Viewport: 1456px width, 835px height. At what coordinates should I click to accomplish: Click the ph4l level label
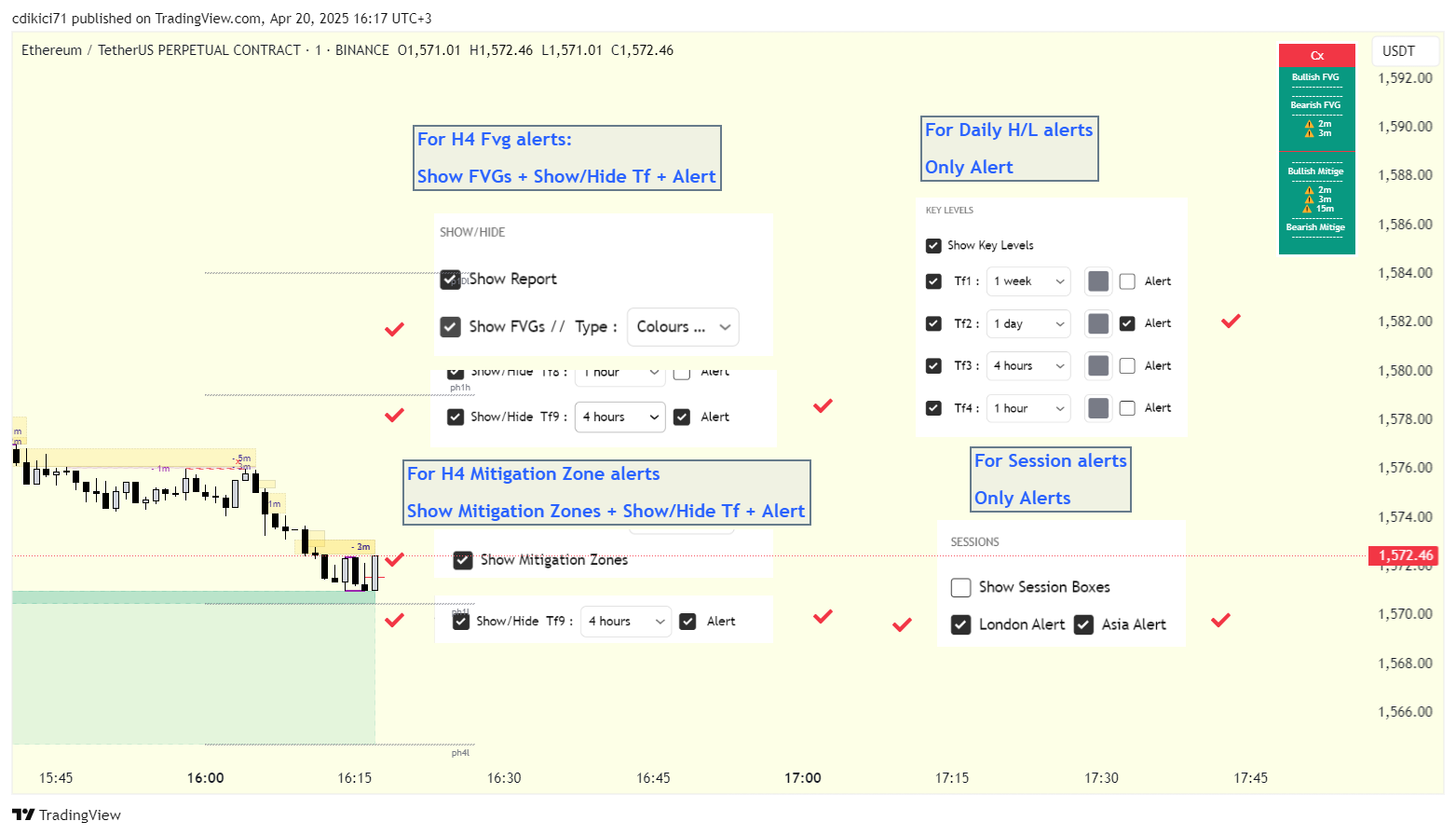[460, 753]
